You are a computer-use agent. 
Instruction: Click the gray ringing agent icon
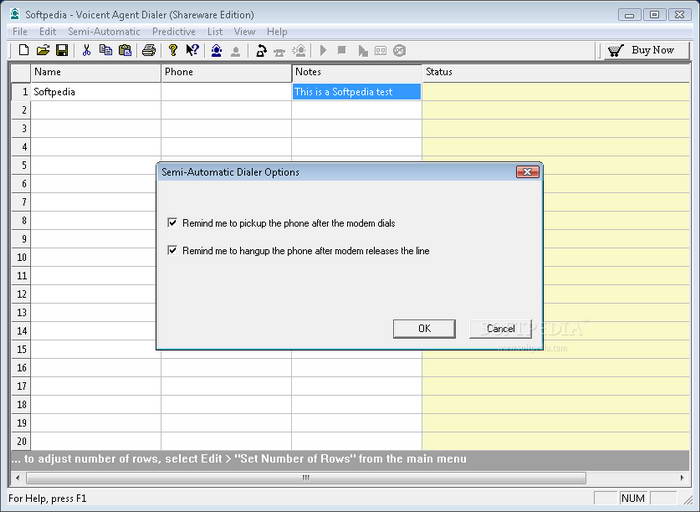pyautogui.click(x=299, y=51)
